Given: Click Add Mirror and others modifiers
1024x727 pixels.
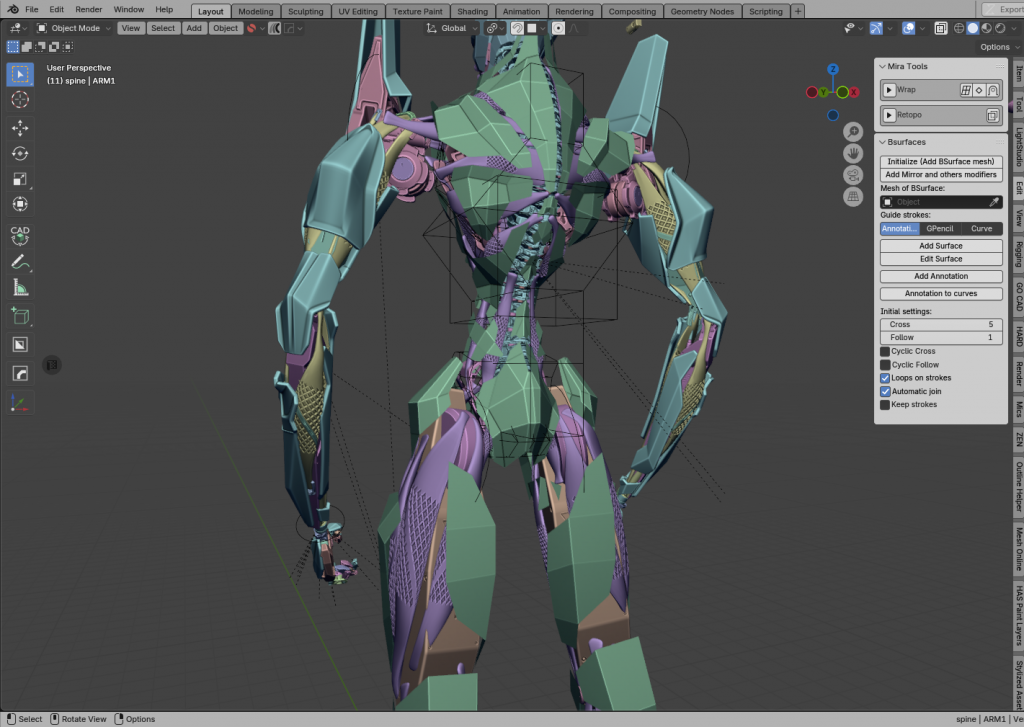Looking at the screenshot, I should point(941,174).
